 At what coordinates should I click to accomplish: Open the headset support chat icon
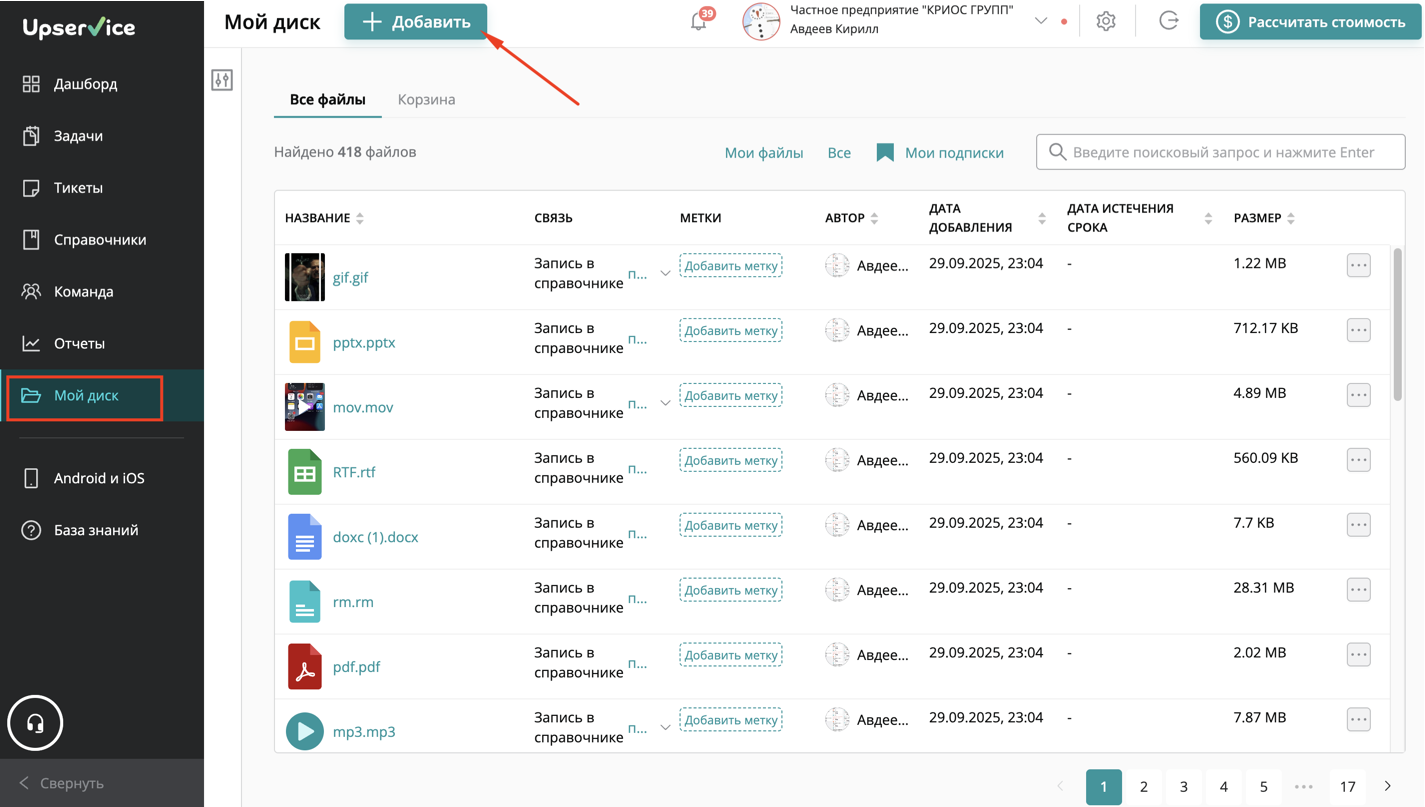point(35,723)
